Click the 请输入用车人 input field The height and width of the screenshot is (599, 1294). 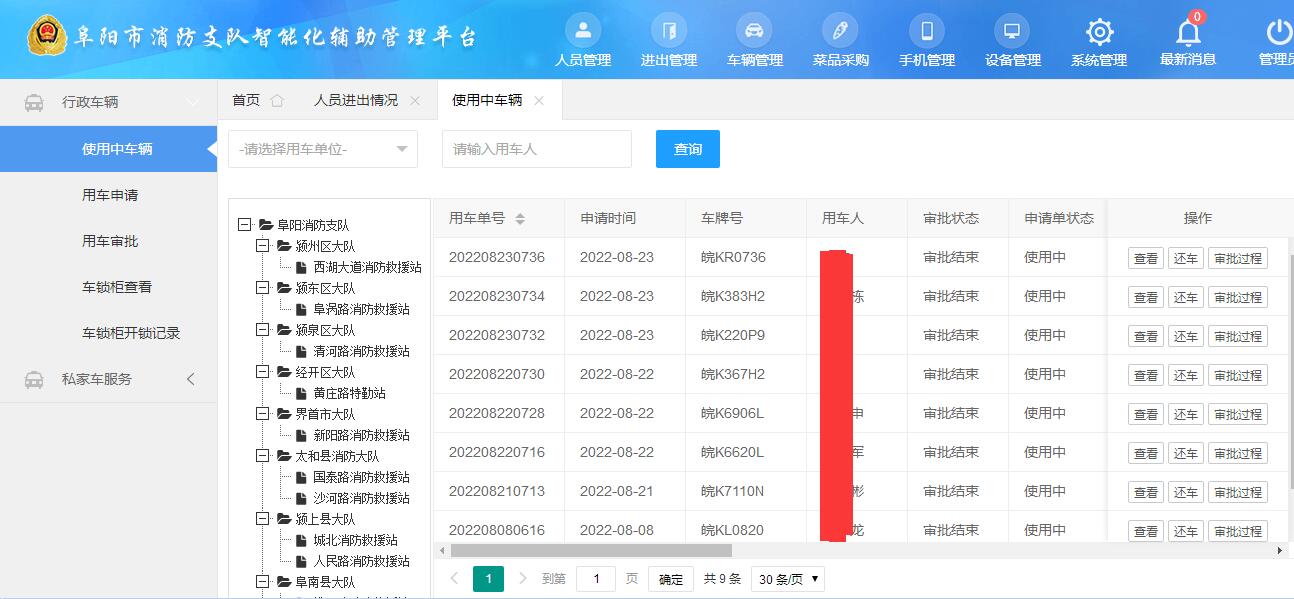[x=536, y=149]
